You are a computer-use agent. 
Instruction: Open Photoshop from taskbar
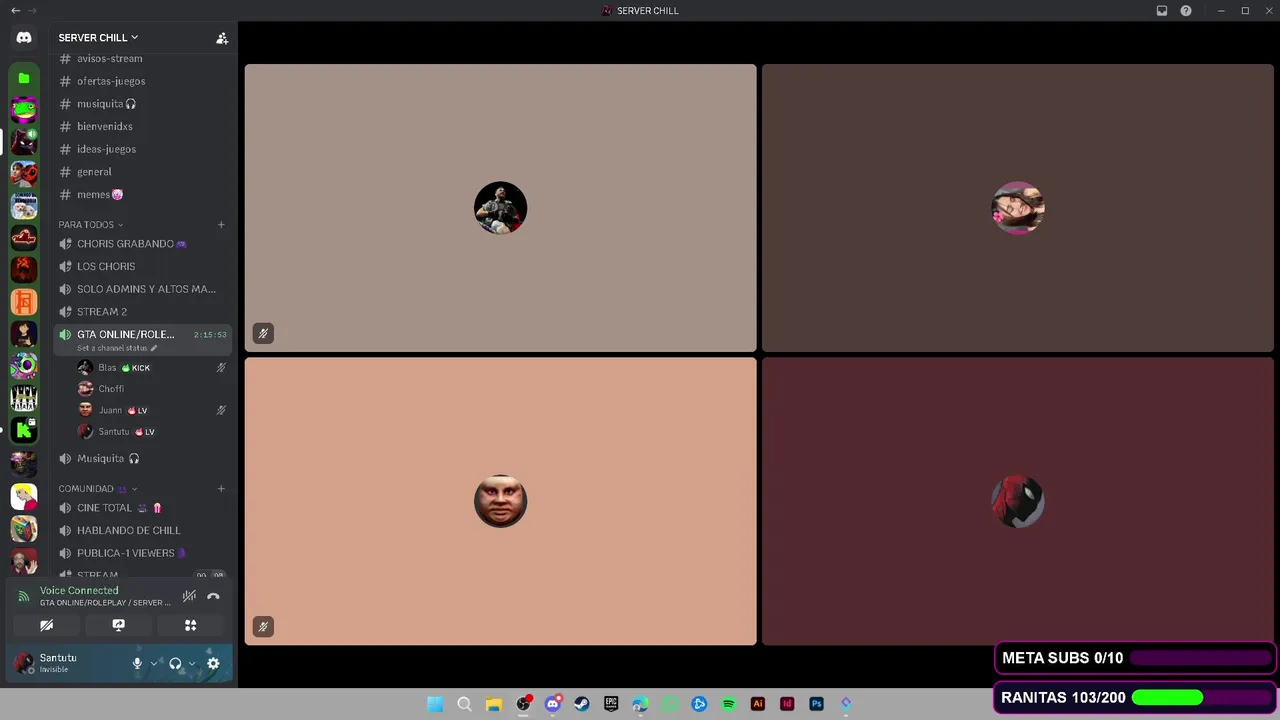816,704
